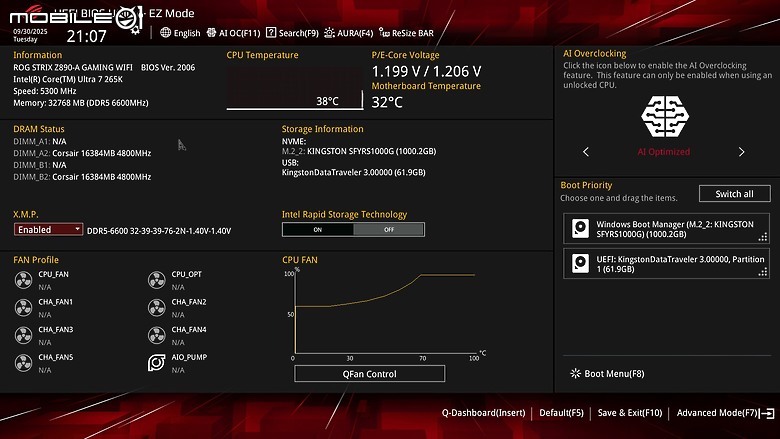Open Boot Menu(F8)
This screenshot has height=439, width=780.
click(x=607, y=373)
